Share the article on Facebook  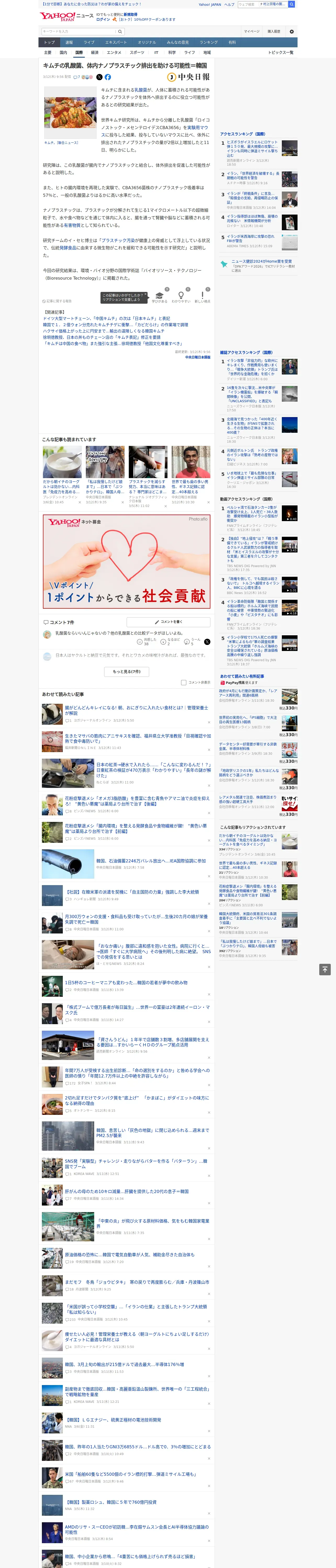click(x=107, y=77)
